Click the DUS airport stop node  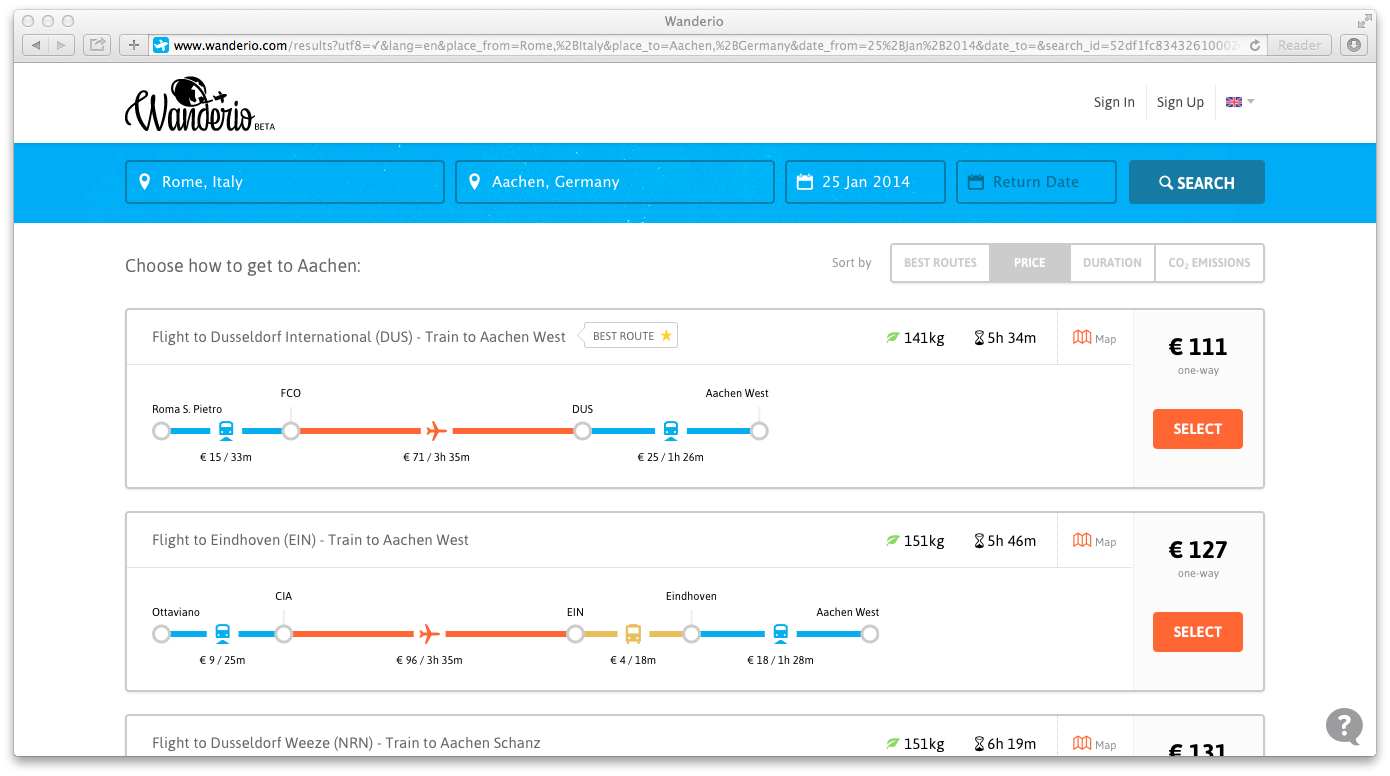coord(582,431)
